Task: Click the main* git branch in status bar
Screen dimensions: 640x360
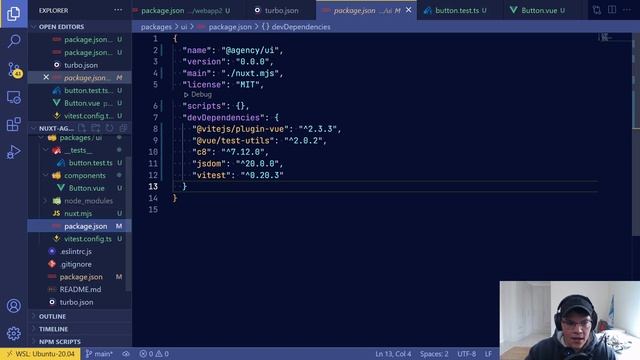Action: 99,354
